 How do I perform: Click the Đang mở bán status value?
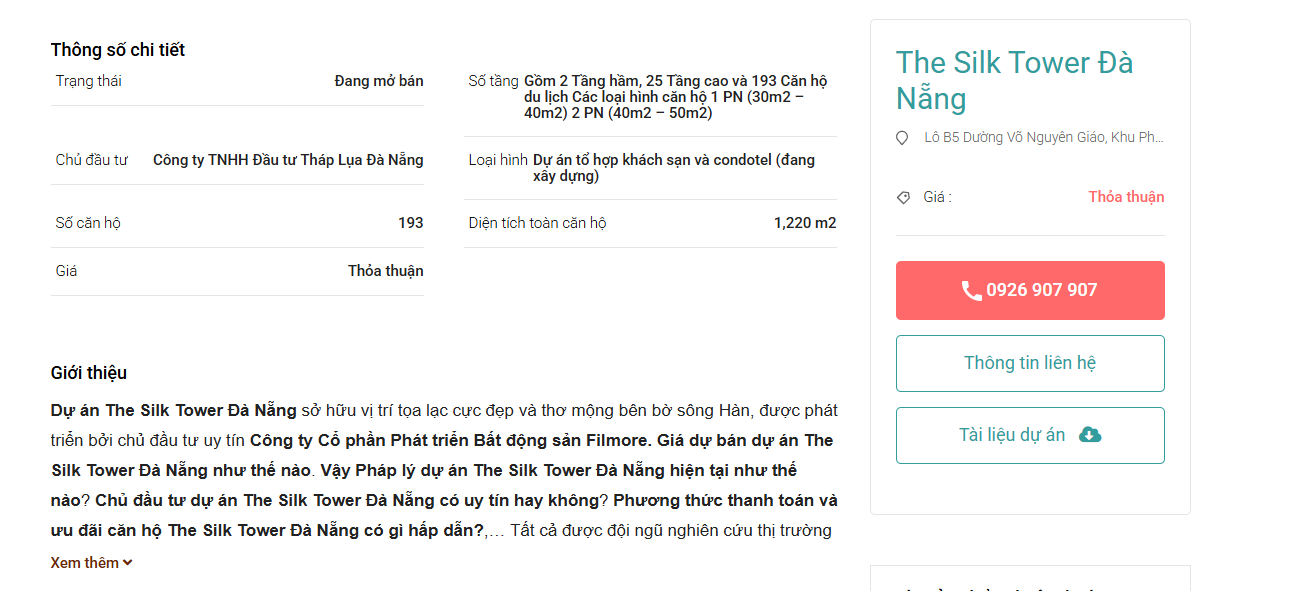pos(379,81)
